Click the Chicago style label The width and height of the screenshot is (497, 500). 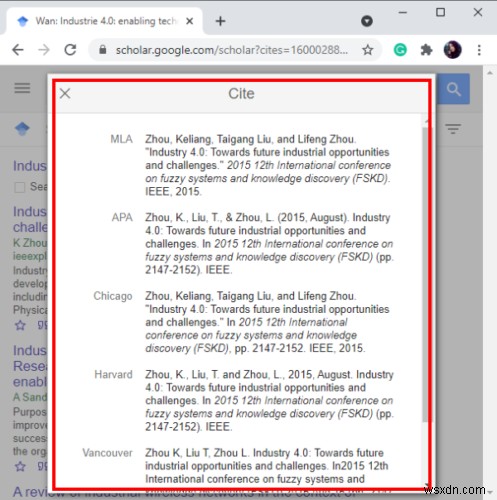coord(113,296)
